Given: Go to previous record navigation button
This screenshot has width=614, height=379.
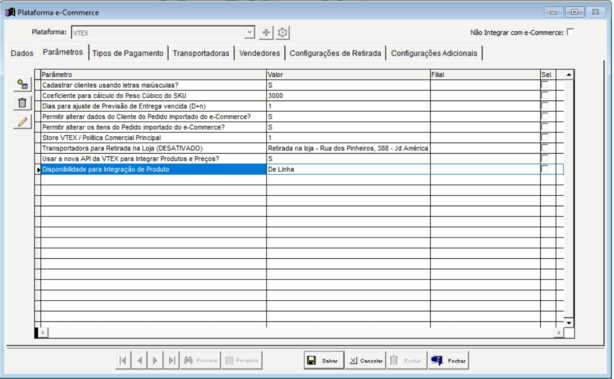Looking at the screenshot, I should pyautogui.click(x=139, y=360).
